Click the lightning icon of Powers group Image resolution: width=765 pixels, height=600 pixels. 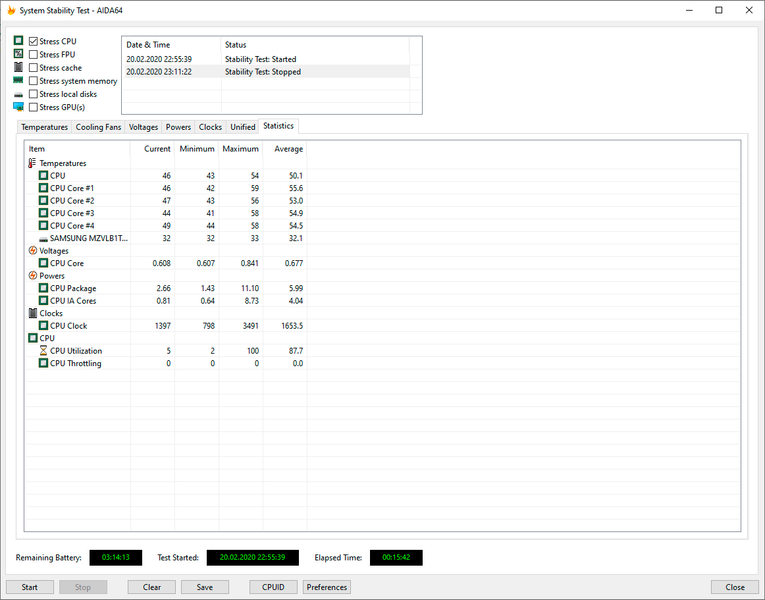point(33,276)
